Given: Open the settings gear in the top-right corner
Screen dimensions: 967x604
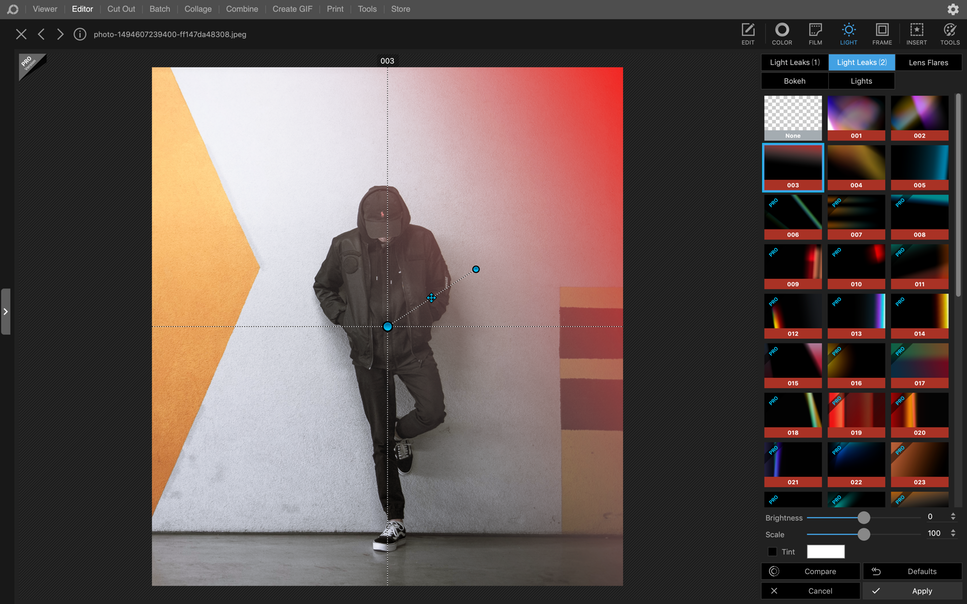Looking at the screenshot, I should [x=953, y=9].
